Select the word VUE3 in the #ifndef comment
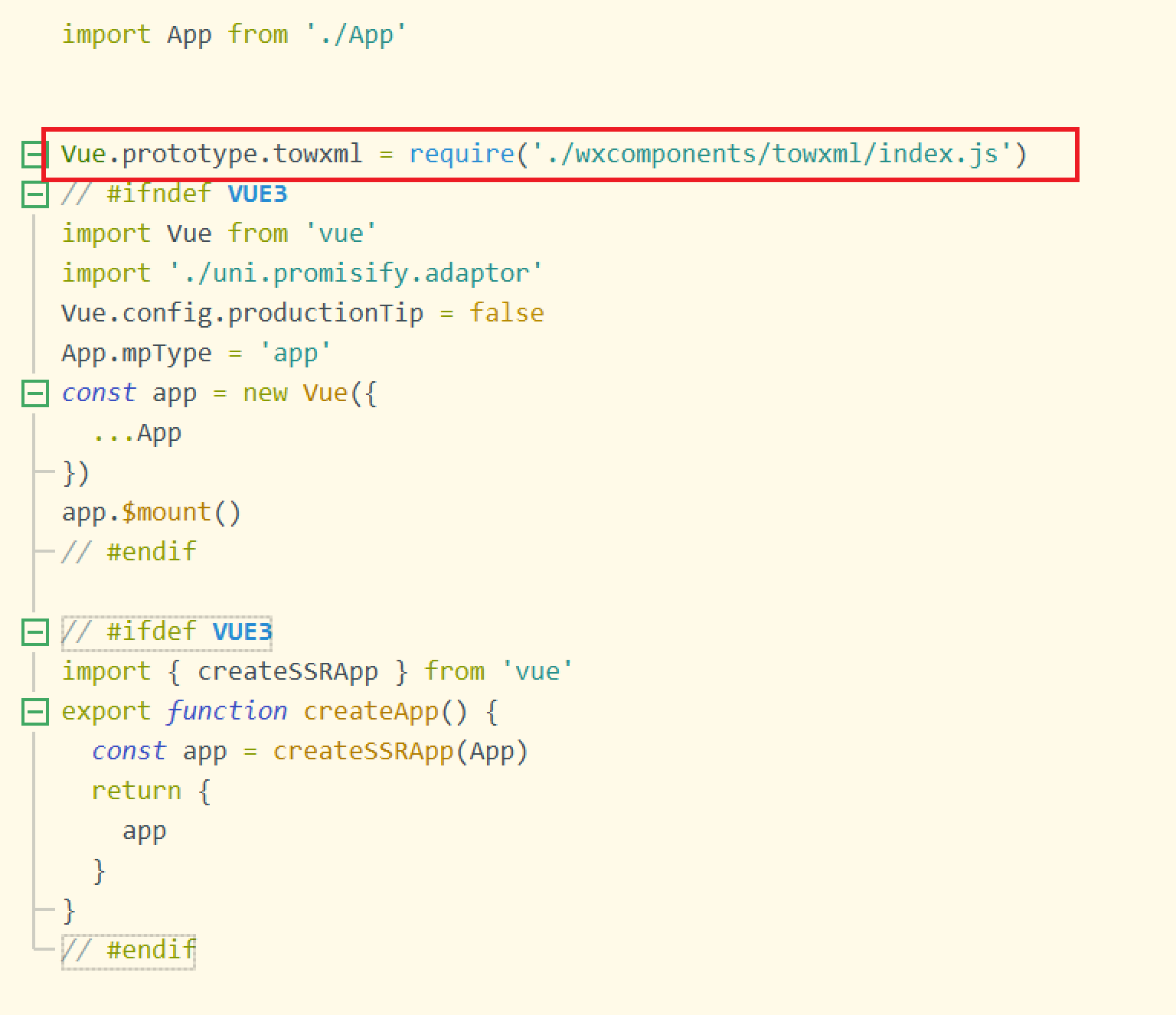The height and width of the screenshot is (1015, 1176). 256,194
